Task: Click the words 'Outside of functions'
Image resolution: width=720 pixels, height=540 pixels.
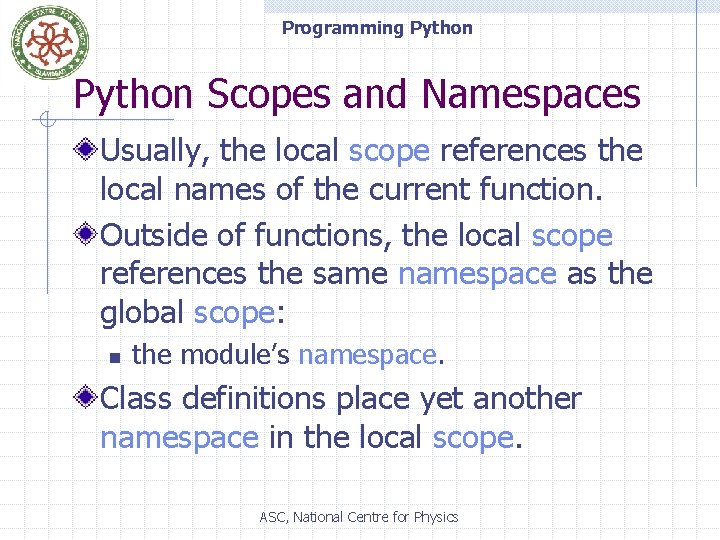Action: [x=241, y=235]
